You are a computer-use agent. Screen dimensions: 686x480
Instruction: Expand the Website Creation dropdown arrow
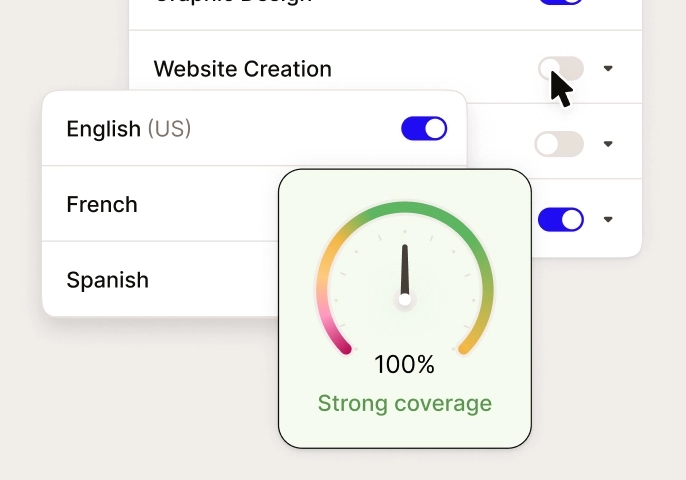click(x=608, y=68)
